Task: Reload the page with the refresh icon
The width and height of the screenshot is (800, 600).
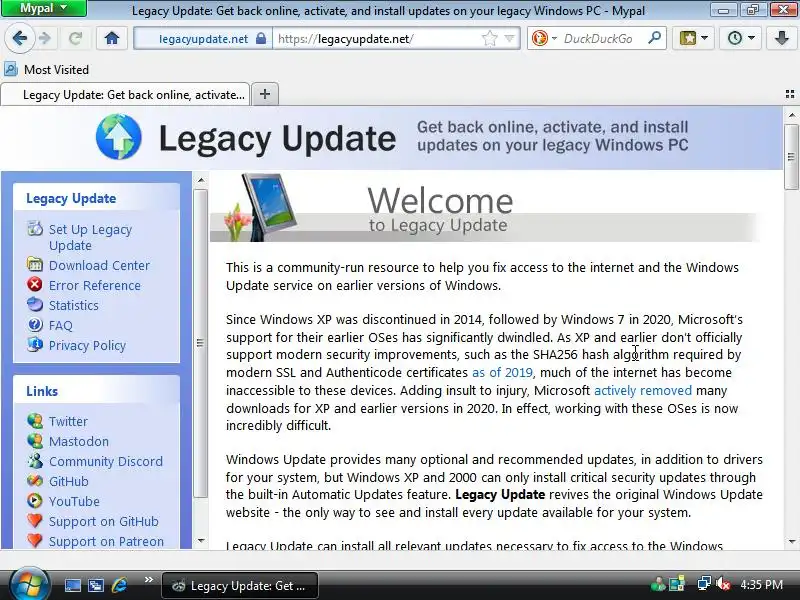Action: [76, 38]
